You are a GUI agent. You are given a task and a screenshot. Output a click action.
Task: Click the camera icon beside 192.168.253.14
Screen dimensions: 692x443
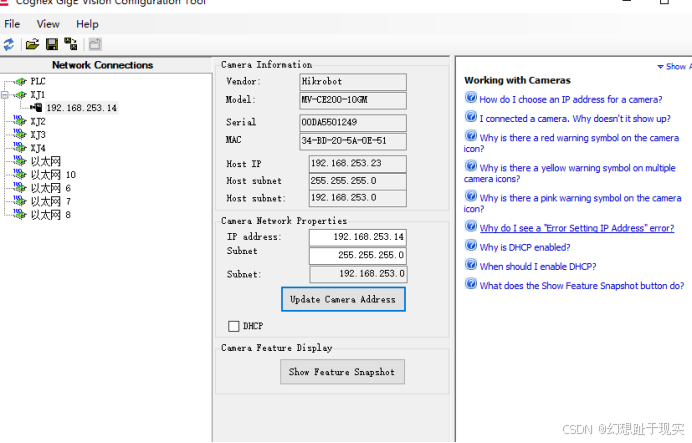tap(36, 108)
